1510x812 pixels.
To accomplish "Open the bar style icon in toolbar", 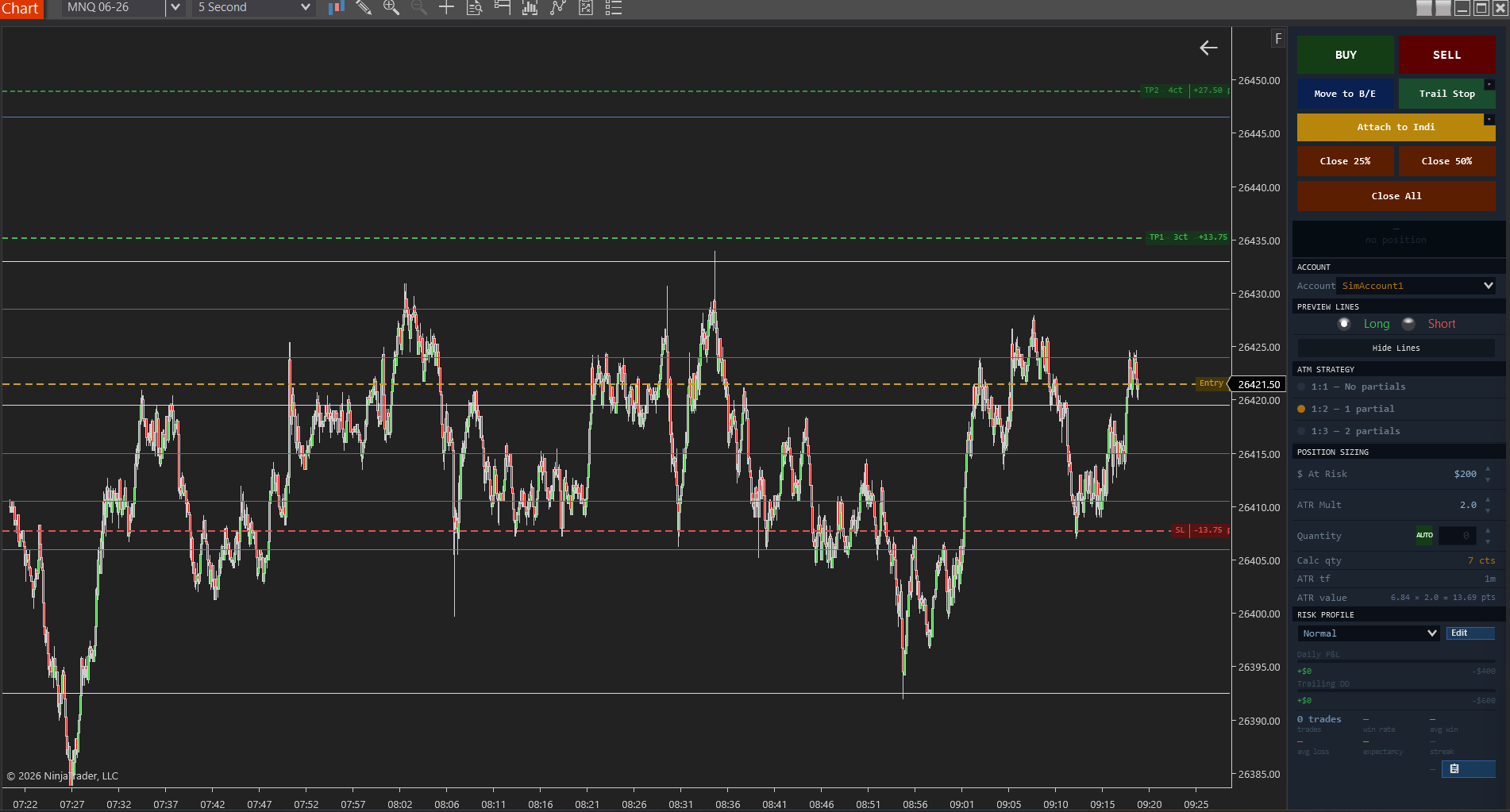I will (336, 8).
